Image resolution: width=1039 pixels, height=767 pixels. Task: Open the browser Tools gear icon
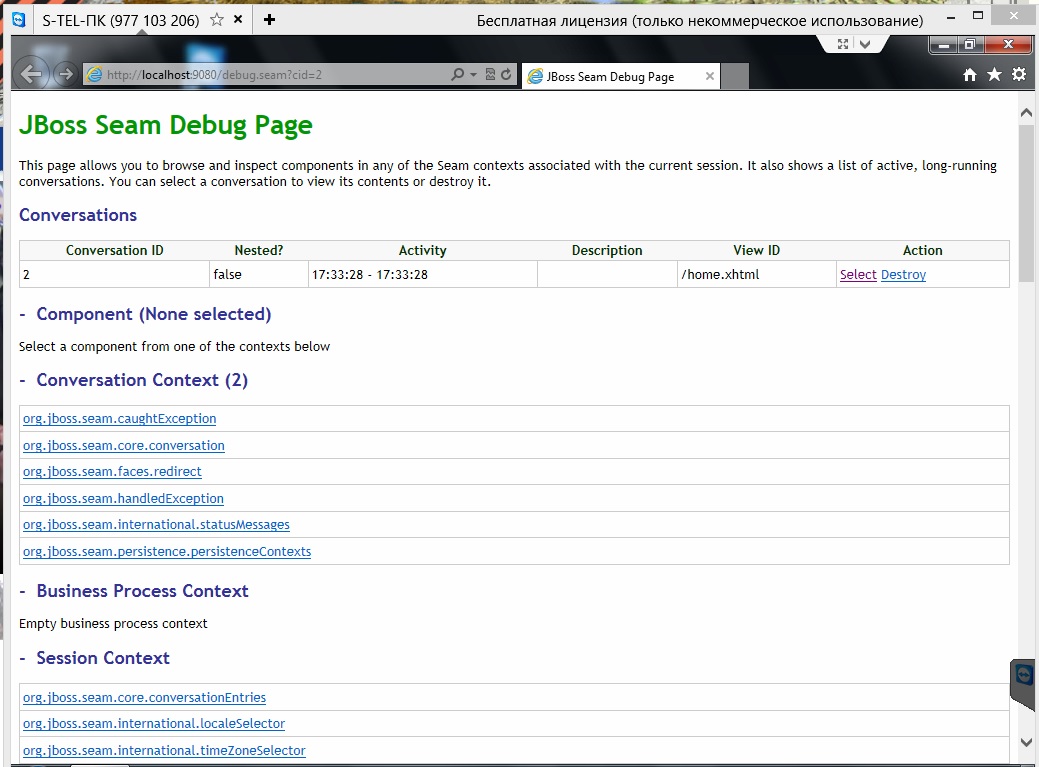[x=1019, y=75]
